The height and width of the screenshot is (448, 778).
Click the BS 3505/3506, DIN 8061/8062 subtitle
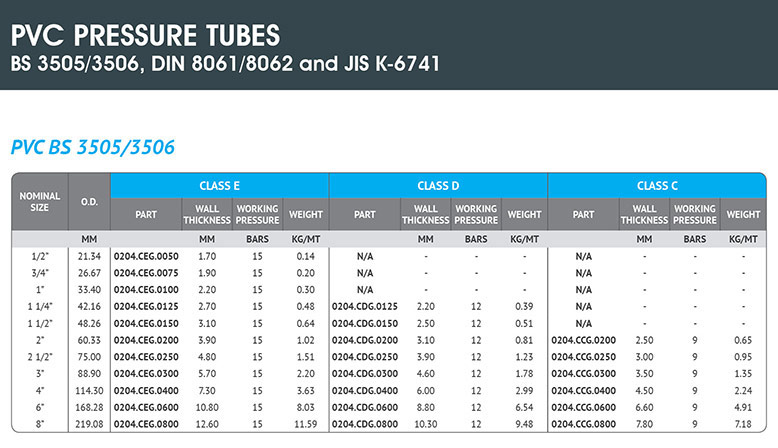(x=225, y=64)
